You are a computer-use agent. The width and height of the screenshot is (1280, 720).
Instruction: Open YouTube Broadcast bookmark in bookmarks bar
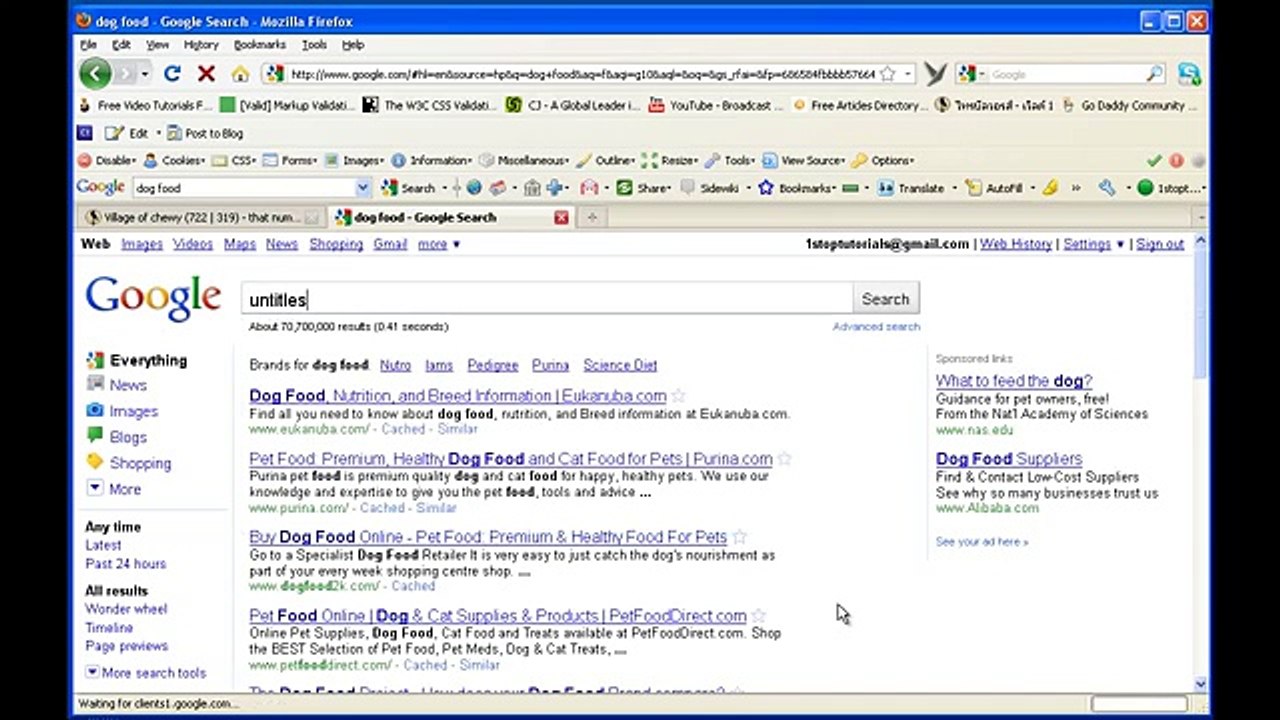click(716, 105)
